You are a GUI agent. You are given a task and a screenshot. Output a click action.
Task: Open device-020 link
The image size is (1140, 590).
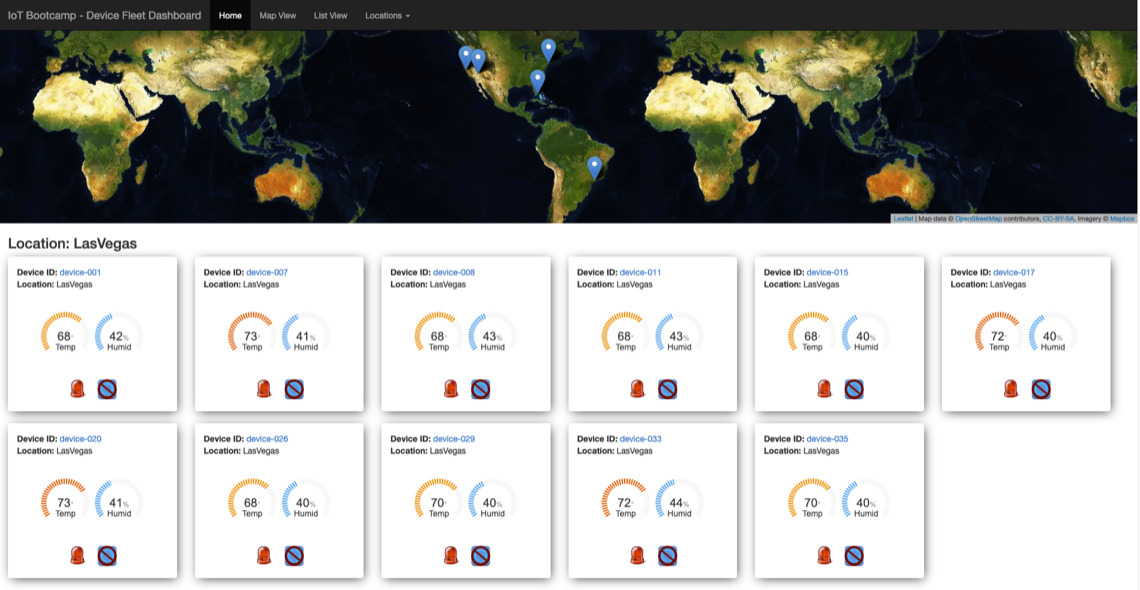(80, 440)
